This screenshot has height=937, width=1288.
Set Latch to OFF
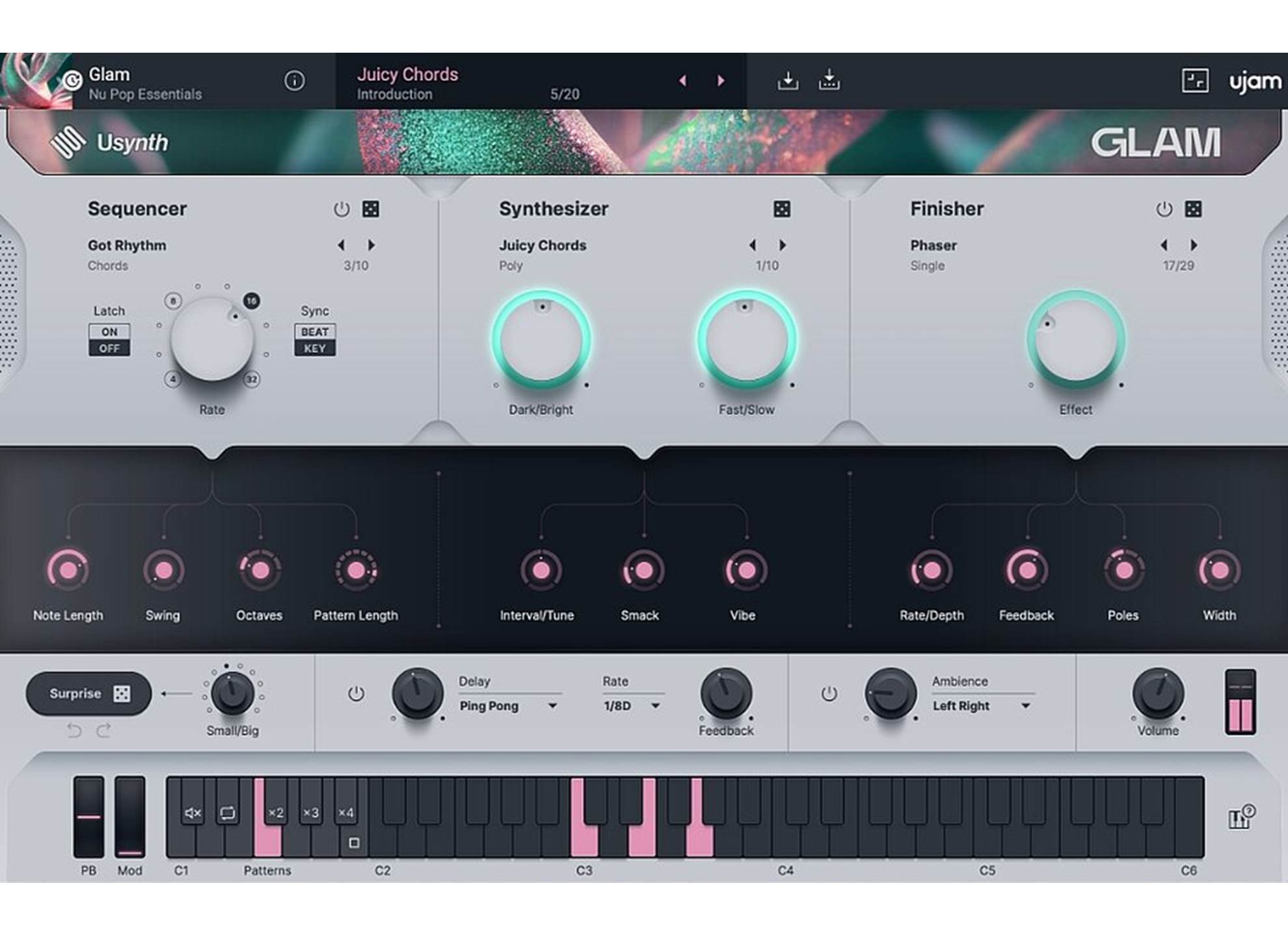pyautogui.click(x=109, y=348)
